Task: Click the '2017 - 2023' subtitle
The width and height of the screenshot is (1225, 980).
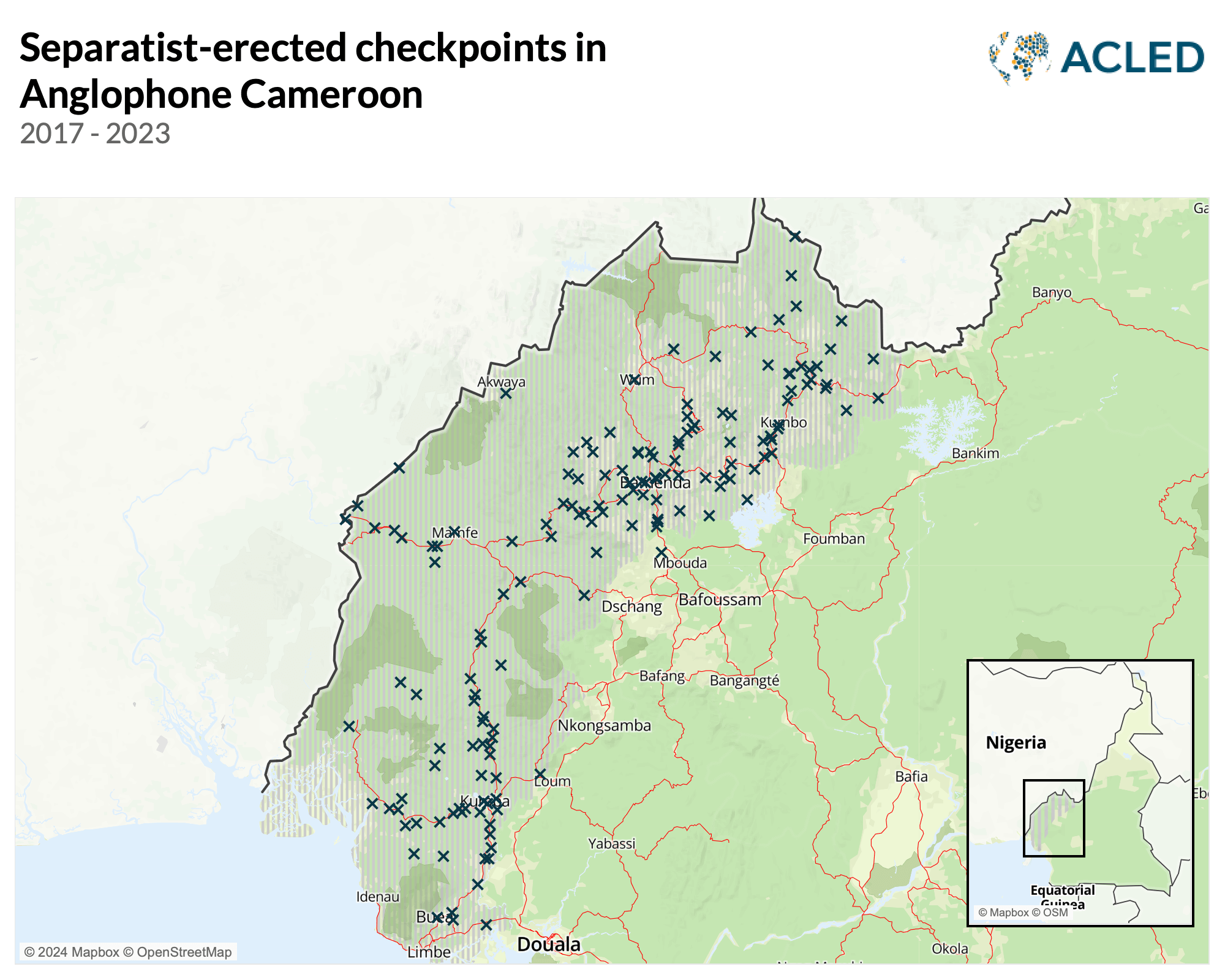Action: coord(95,134)
